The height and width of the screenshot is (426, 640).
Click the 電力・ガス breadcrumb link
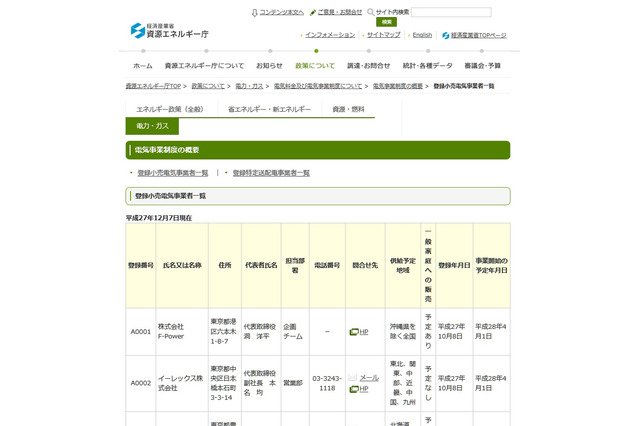pyautogui.click(x=249, y=86)
